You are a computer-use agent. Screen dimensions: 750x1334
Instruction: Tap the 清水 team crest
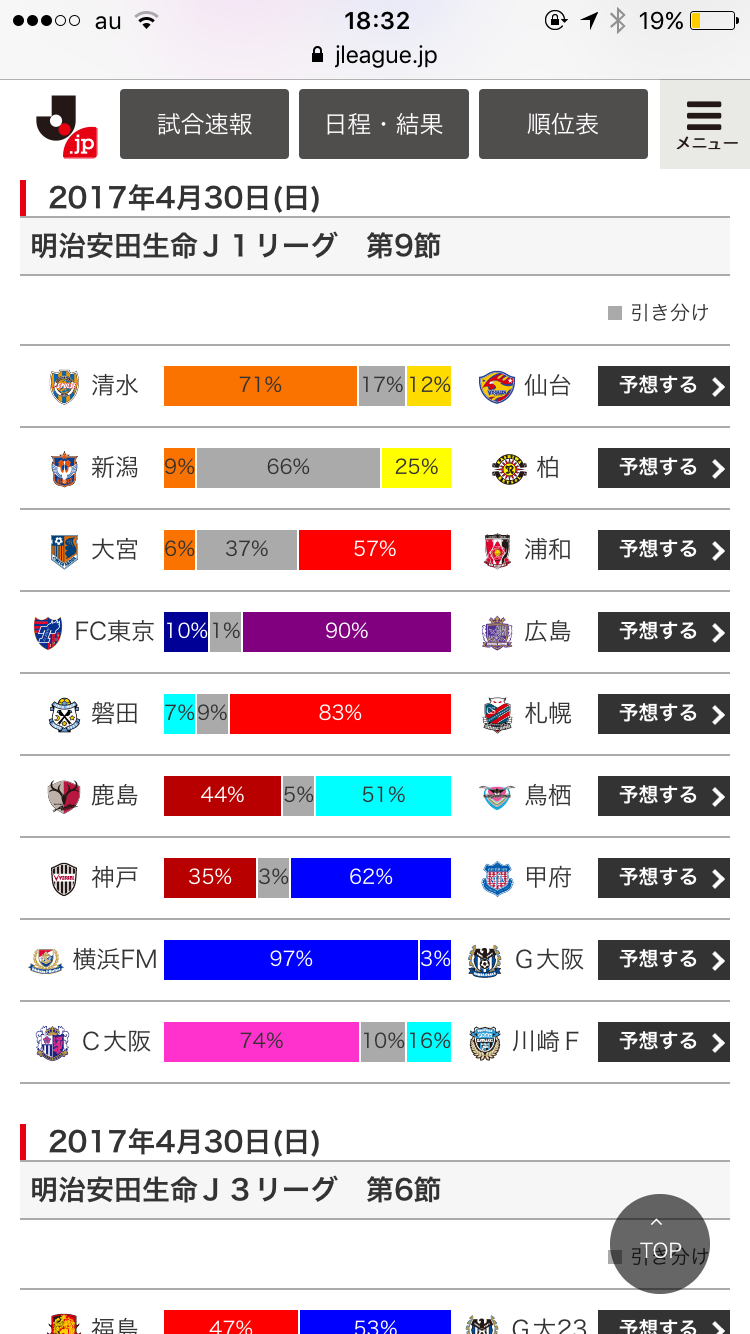(64, 386)
